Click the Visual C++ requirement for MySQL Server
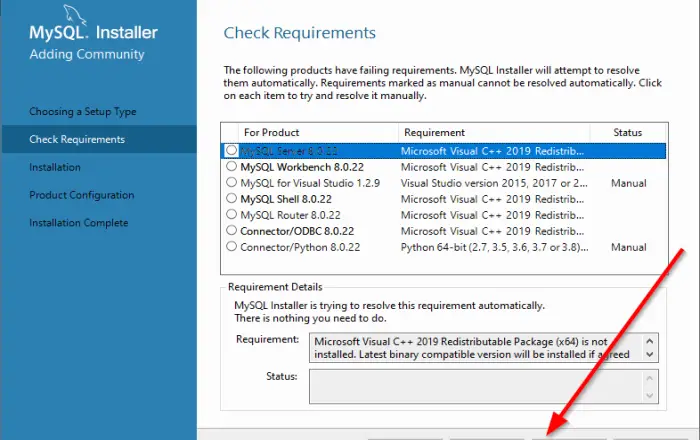Image resolution: width=700 pixels, height=440 pixels. 492,151
